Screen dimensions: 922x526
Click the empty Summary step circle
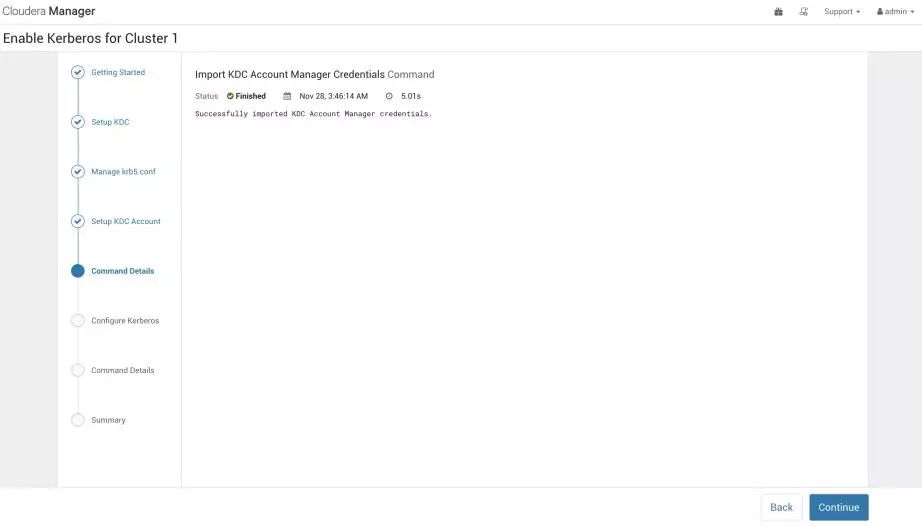[78, 420]
